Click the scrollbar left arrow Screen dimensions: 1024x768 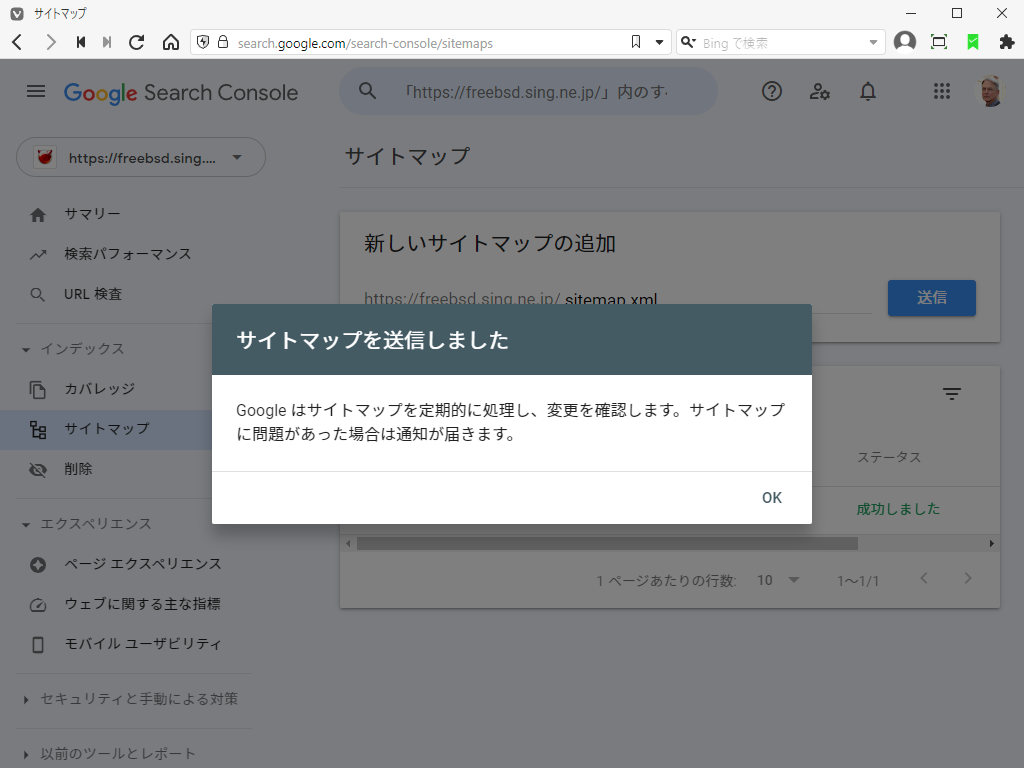tap(348, 543)
